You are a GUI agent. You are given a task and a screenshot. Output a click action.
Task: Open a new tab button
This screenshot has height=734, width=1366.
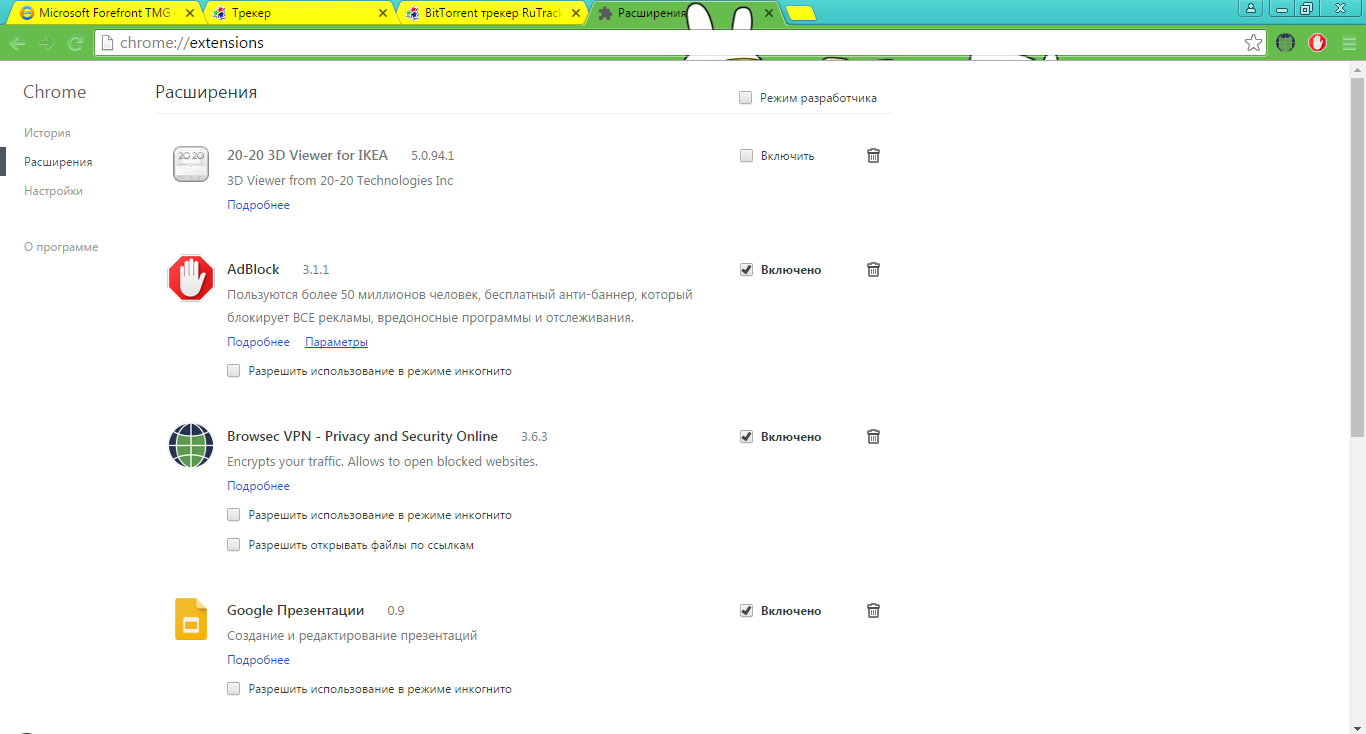(800, 14)
